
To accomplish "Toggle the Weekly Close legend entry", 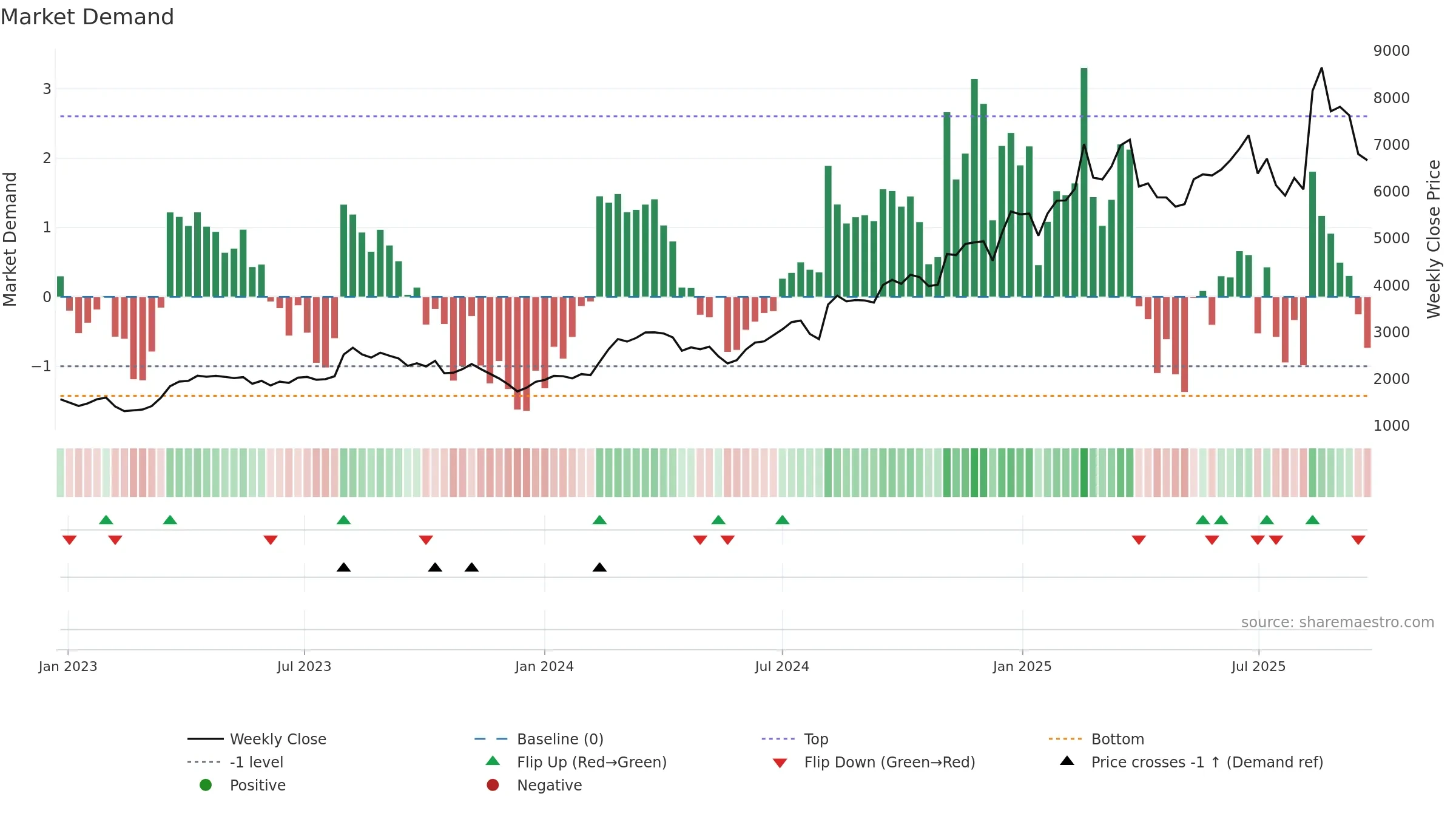I will tap(257, 739).
